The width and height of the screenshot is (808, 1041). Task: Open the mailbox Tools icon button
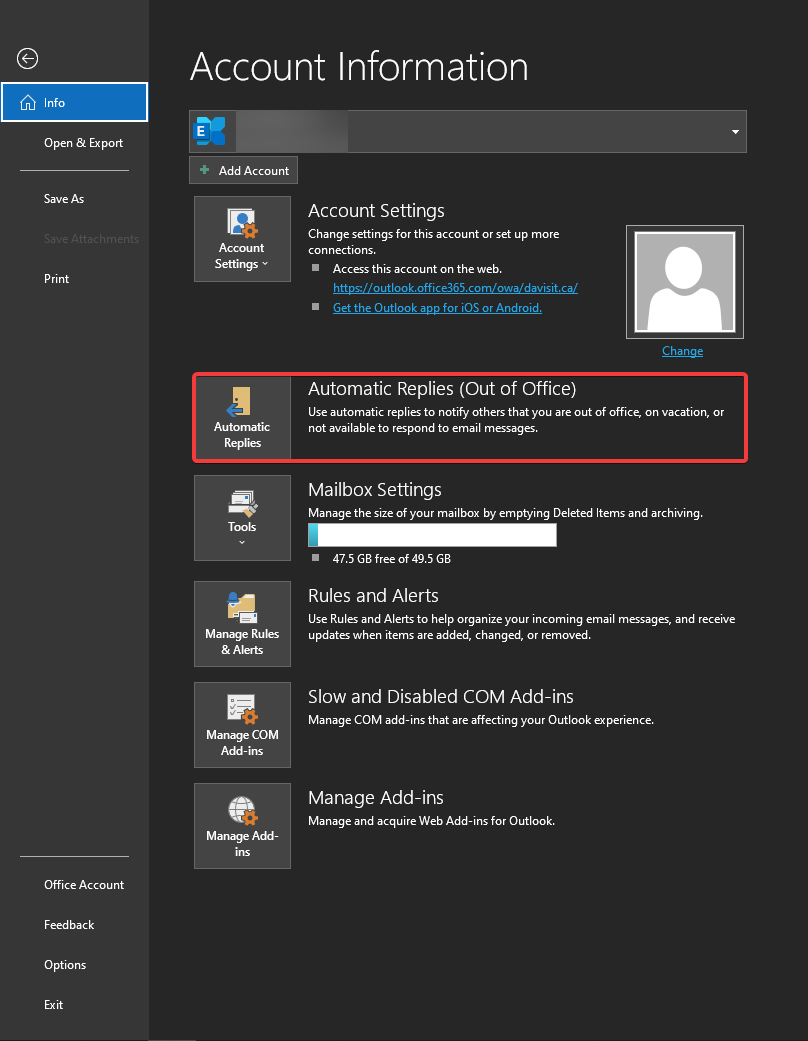[x=242, y=517]
